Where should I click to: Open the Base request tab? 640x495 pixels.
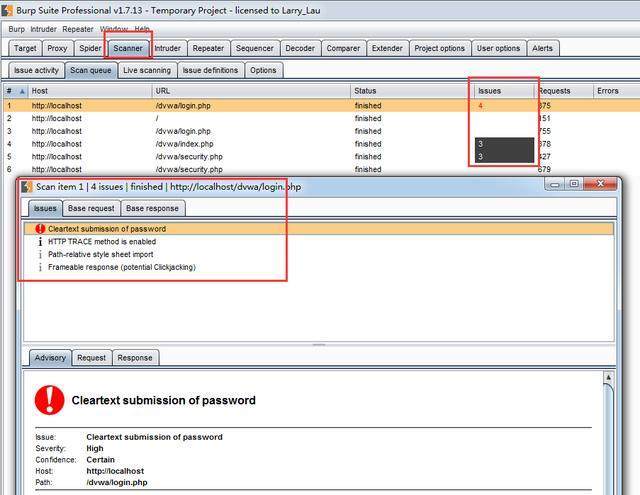[x=91, y=208]
